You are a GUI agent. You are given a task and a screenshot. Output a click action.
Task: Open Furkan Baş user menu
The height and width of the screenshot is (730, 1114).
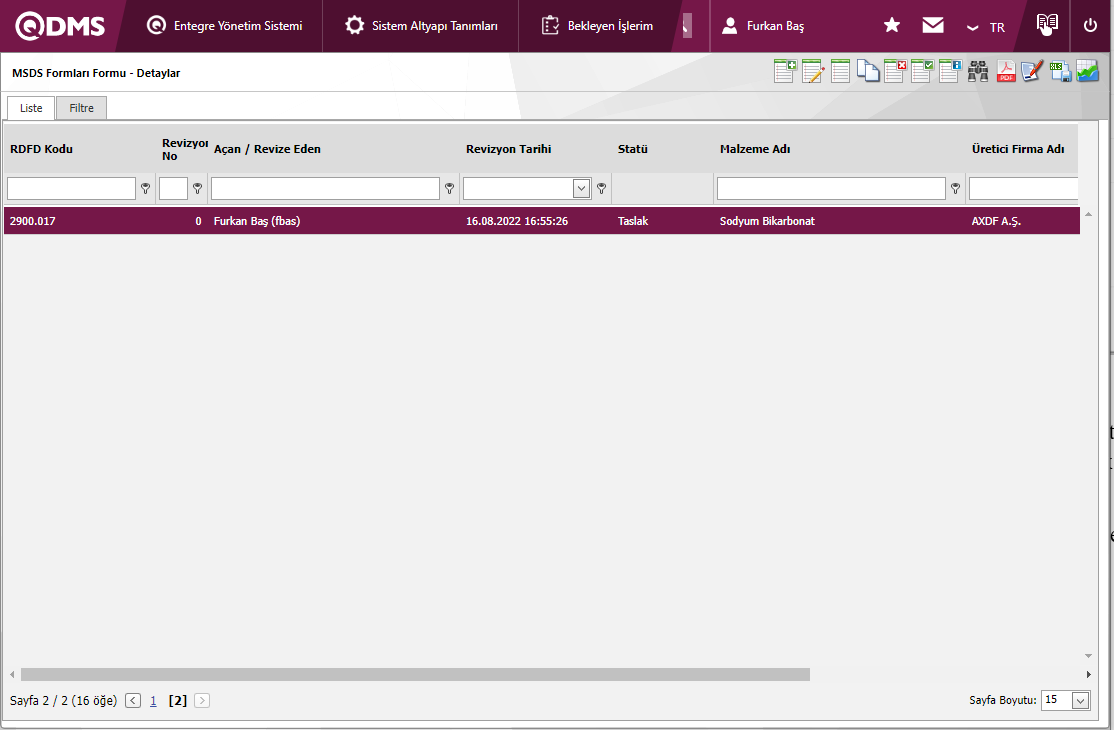[x=763, y=26]
